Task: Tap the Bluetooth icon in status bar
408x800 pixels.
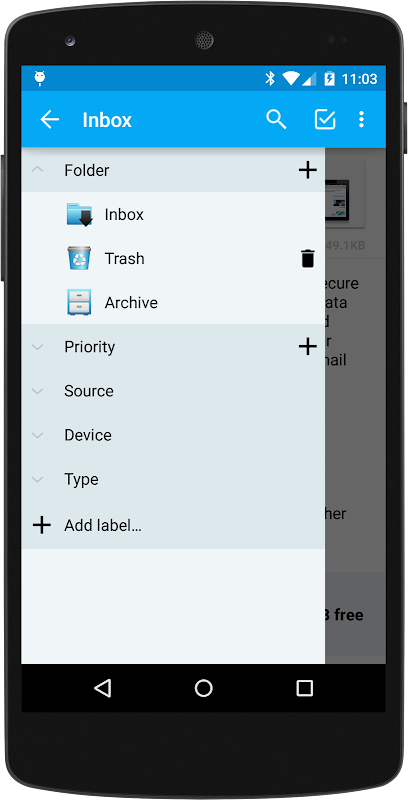Action: 270,78
